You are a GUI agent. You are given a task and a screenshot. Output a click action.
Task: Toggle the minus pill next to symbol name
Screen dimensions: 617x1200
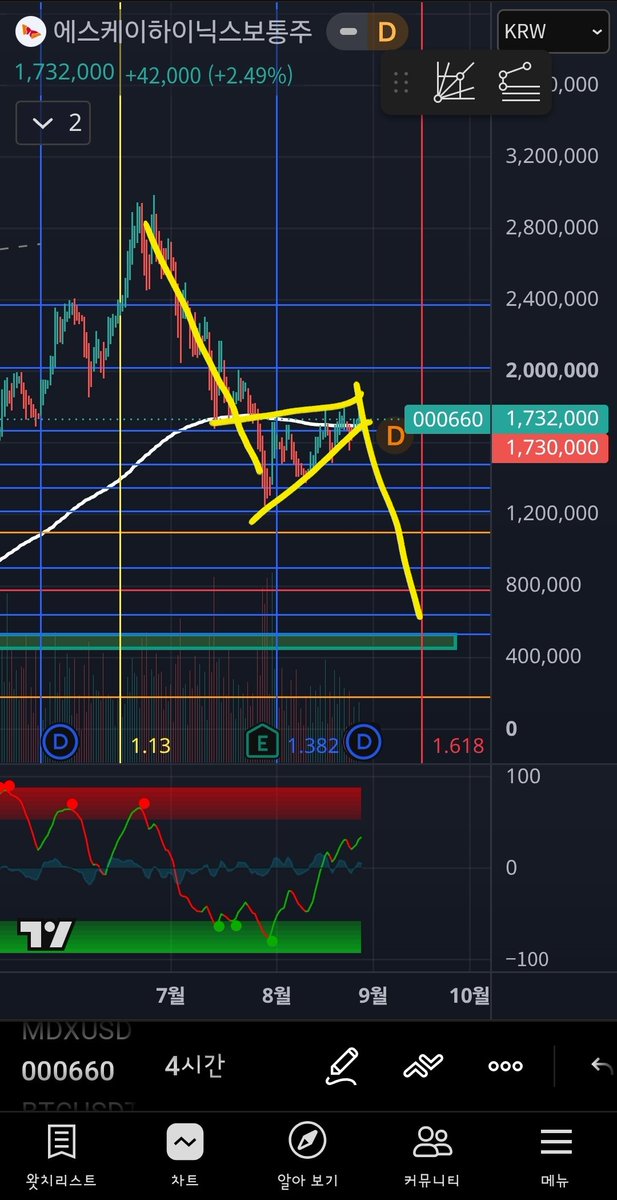(348, 33)
